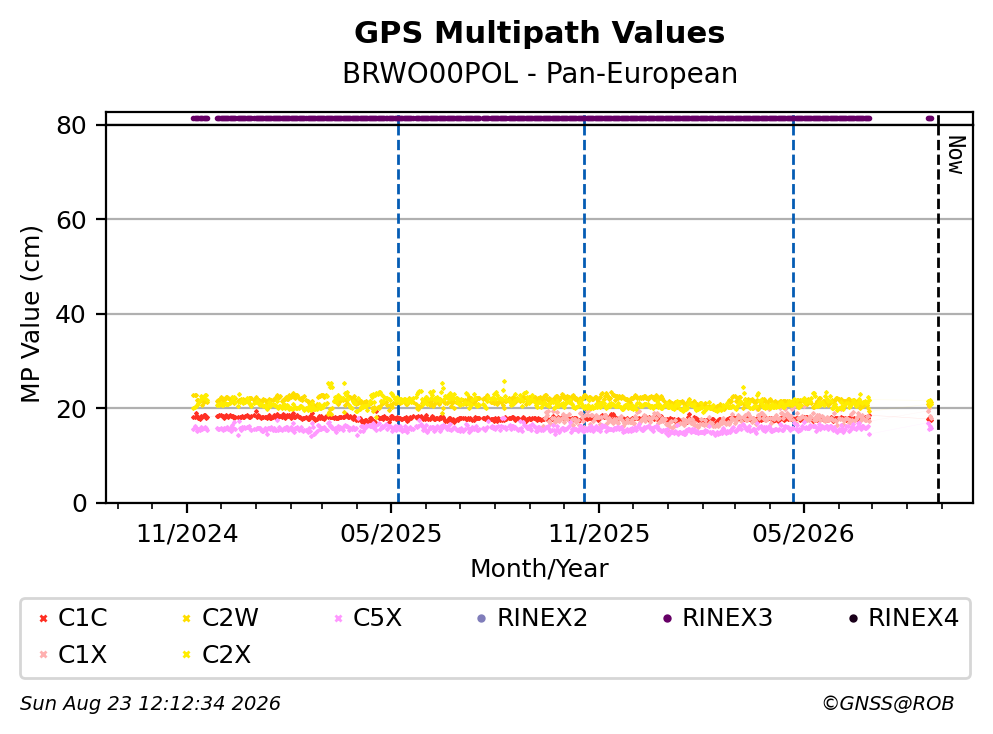Click the ©GNSS@ROB copyright text
Screen dimensions: 993x734
(888, 704)
